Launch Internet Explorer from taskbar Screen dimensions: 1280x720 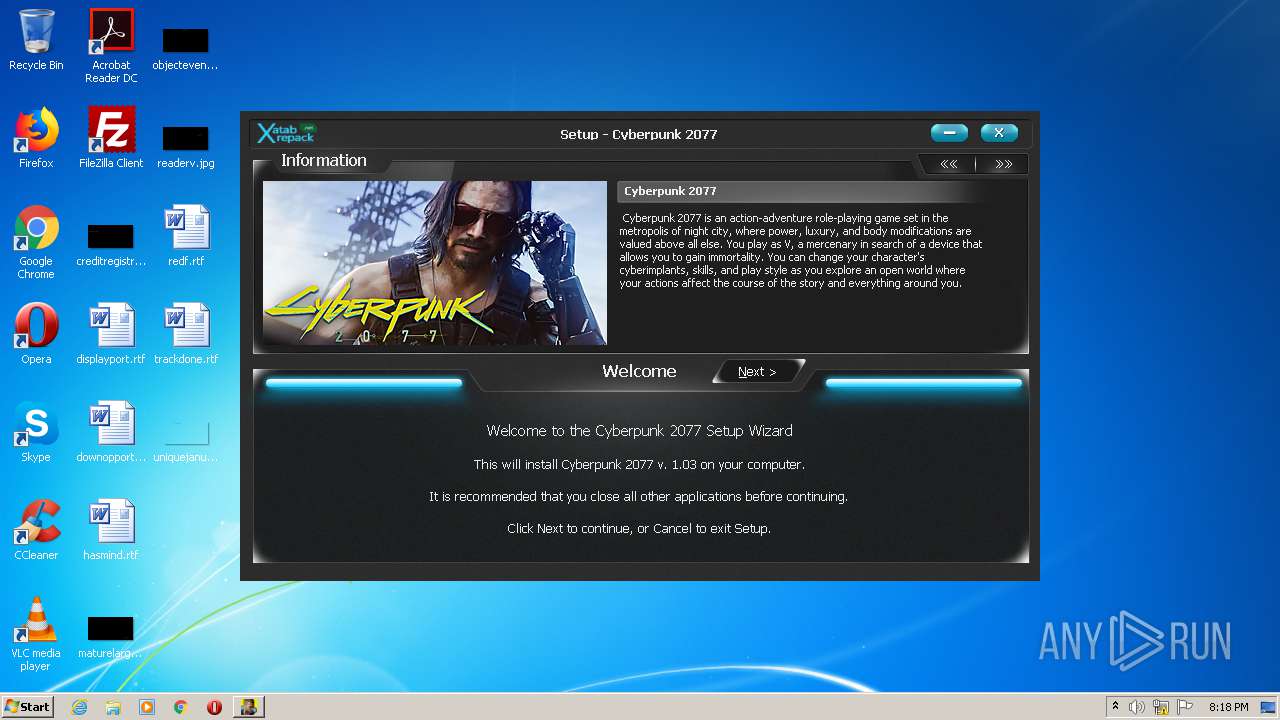click(80, 707)
